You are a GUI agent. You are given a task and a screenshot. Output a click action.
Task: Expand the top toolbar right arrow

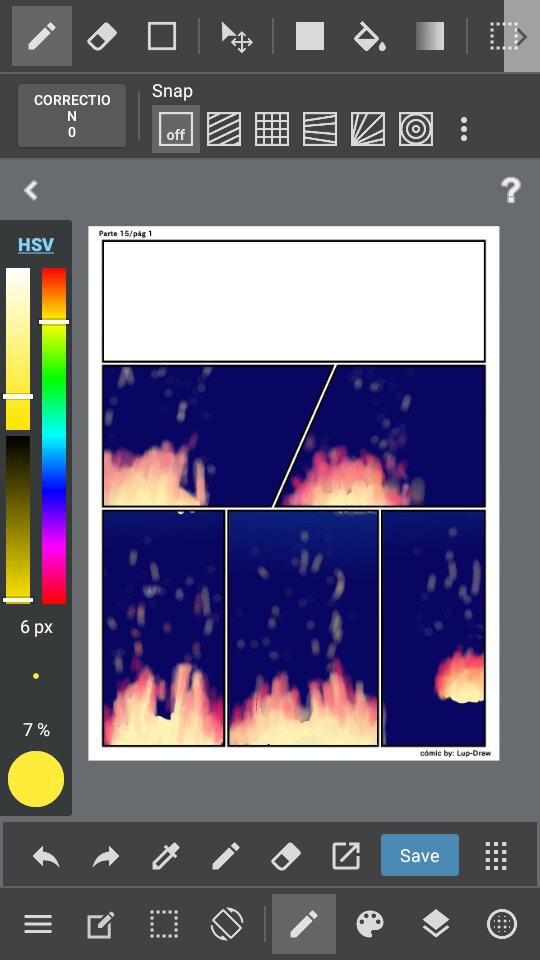(522, 36)
